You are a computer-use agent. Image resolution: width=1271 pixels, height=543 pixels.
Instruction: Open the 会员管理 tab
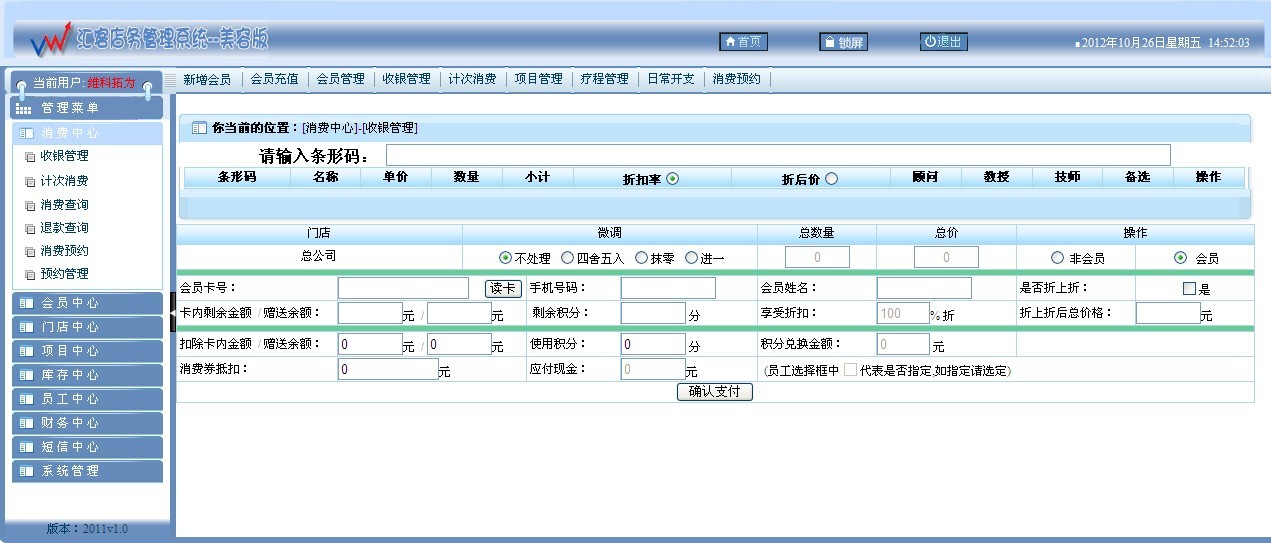click(340, 79)
